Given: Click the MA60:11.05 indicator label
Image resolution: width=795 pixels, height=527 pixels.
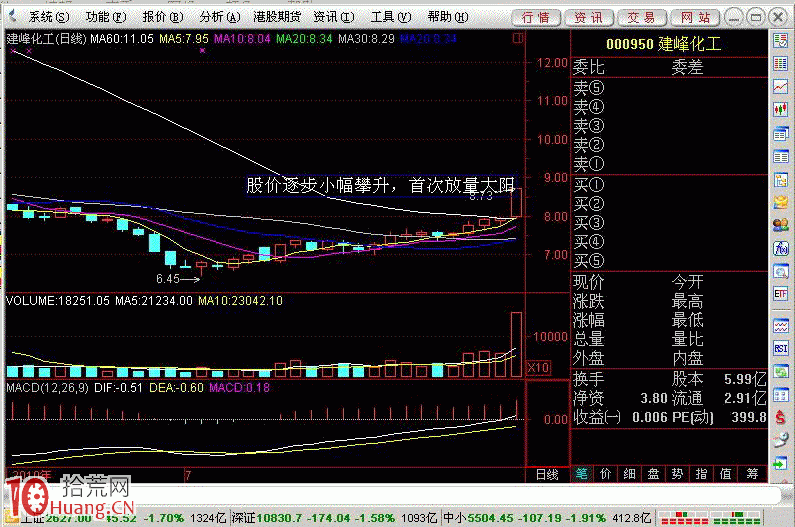Looking at the screenshot, I should coord(122,39).
